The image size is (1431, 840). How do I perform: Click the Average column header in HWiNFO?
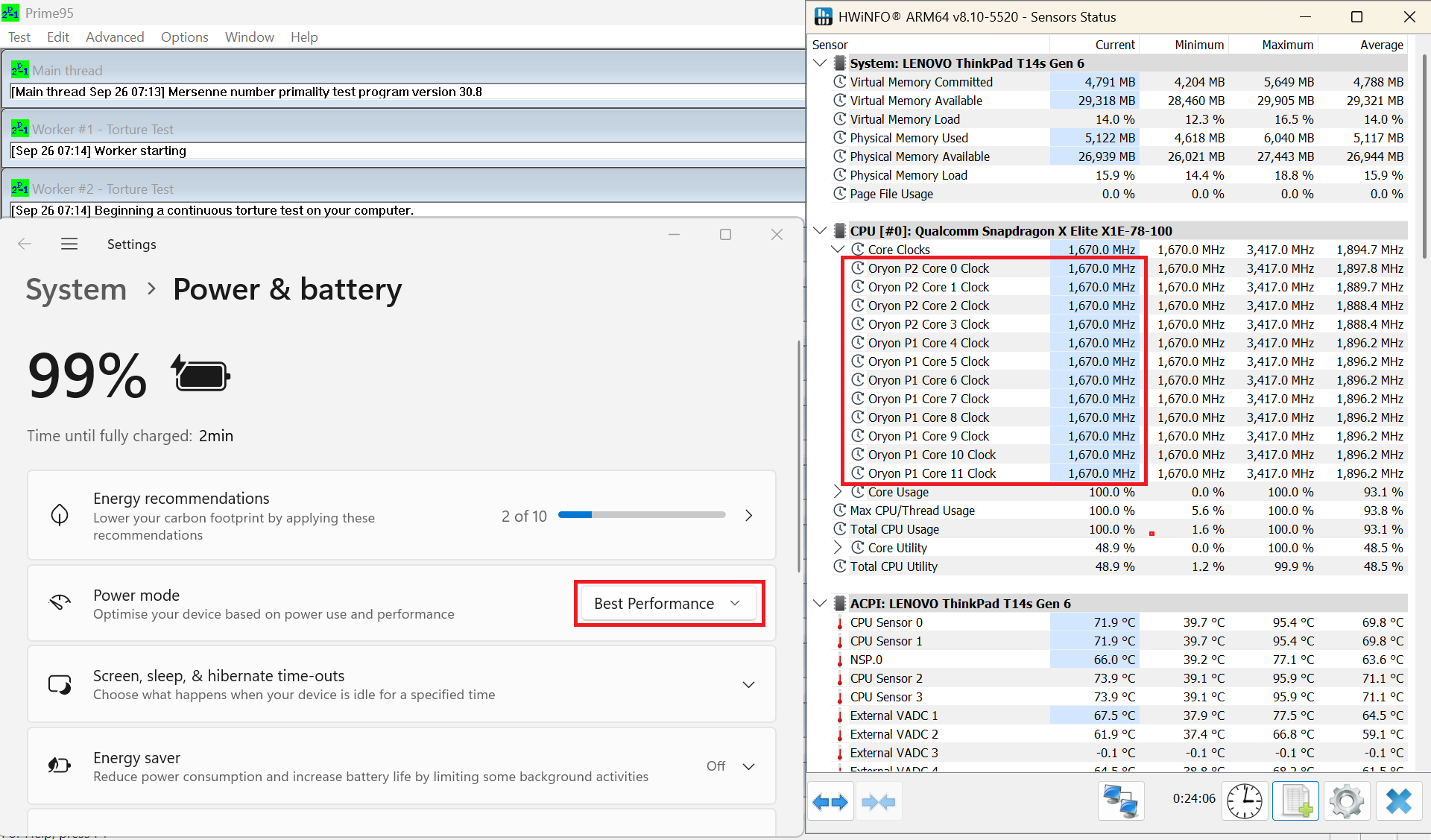1364,45
